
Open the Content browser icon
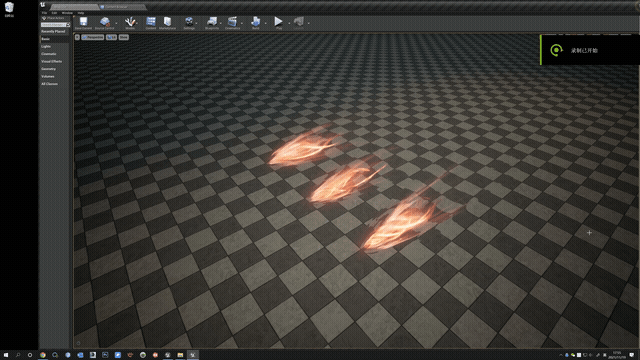pyautogui.click(x=151, y=22)
